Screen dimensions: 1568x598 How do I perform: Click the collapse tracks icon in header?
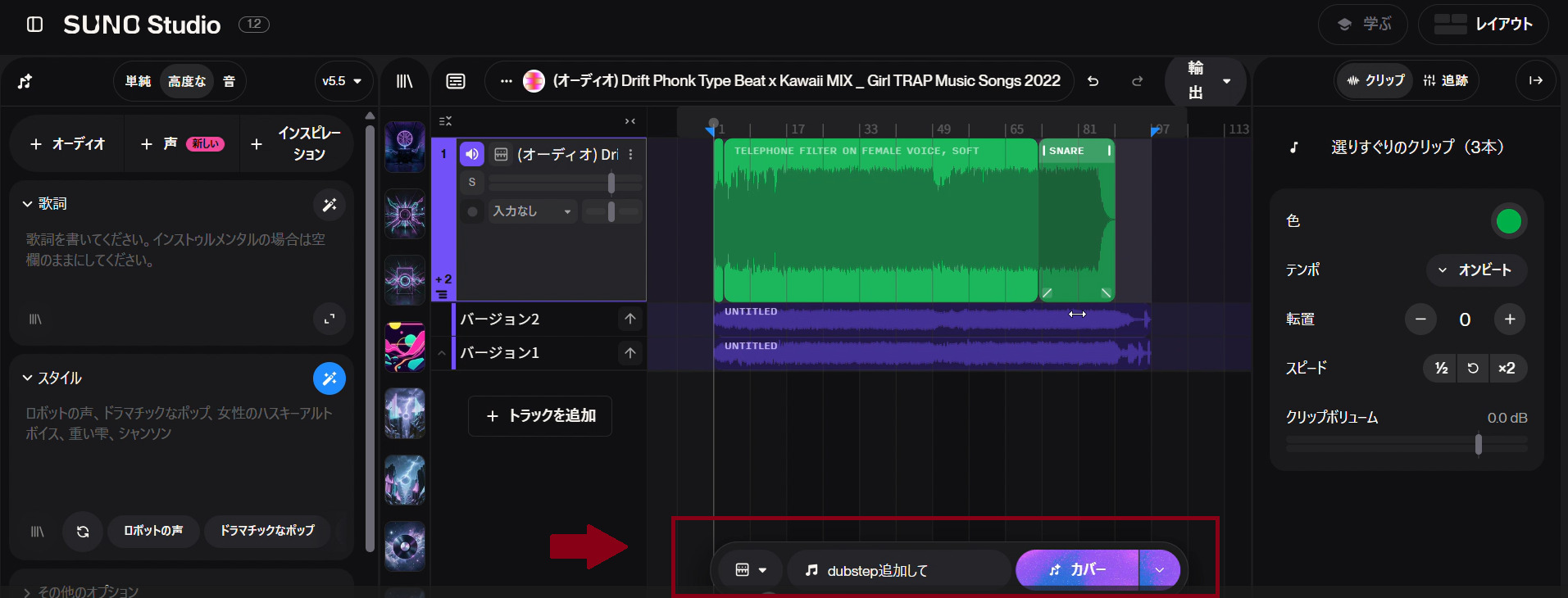pyautogui.click(x=445, y=121)
